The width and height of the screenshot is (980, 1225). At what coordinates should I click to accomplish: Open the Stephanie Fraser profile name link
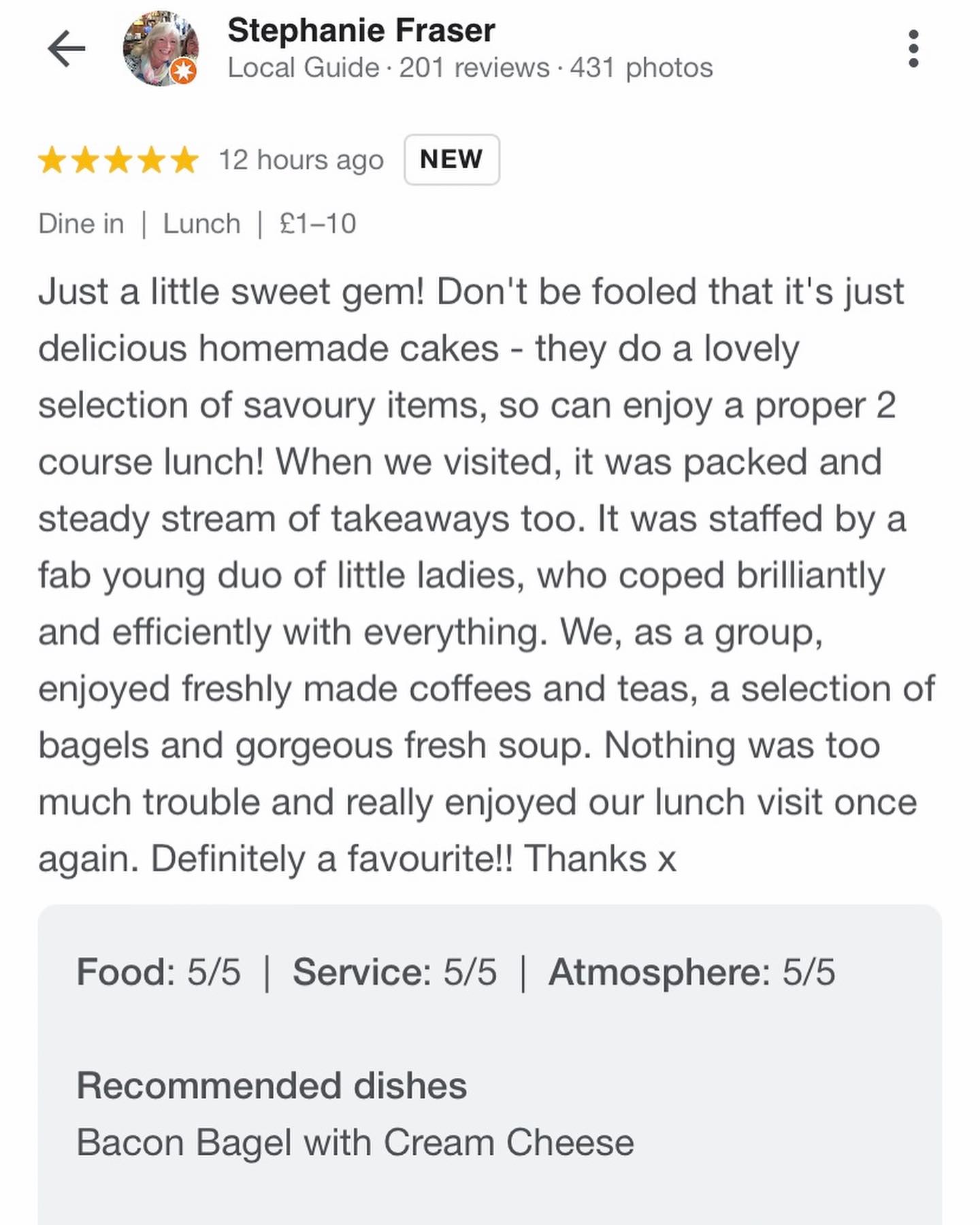pos(361,31)
